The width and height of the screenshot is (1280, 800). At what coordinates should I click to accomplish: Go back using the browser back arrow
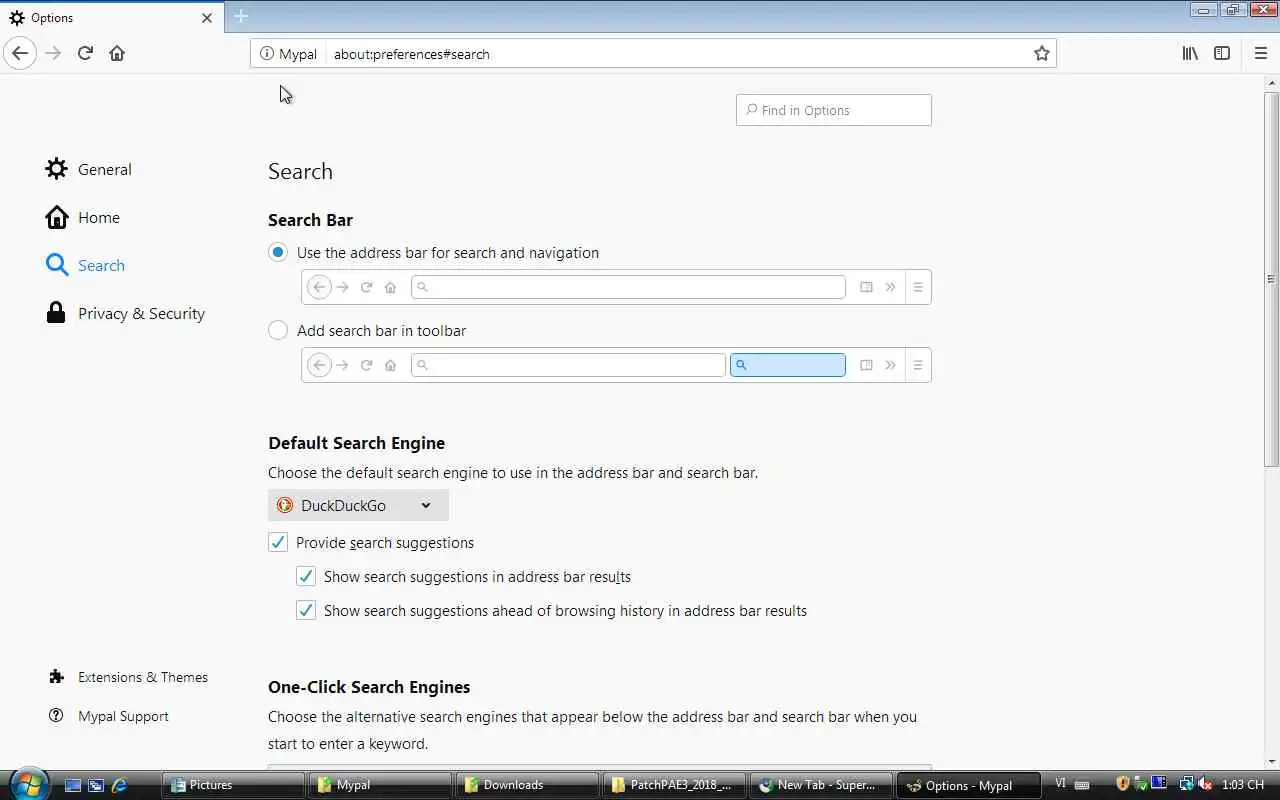tap(20, 53)
